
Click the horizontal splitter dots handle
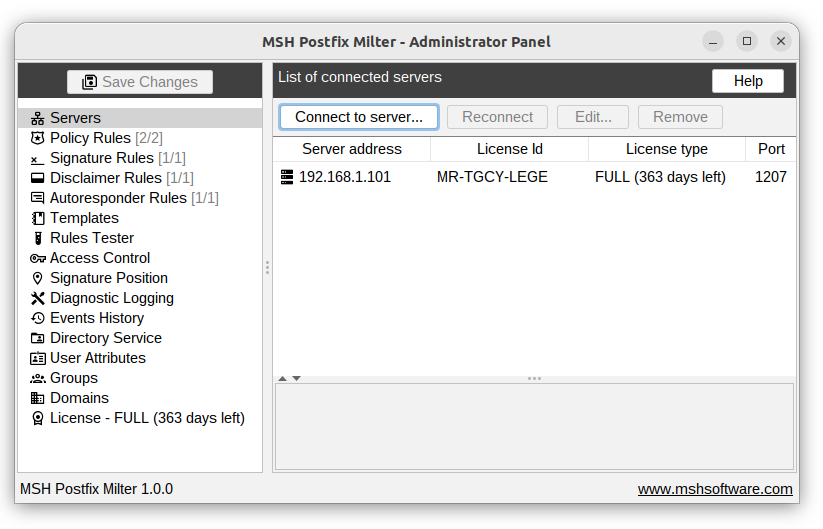[534, 378]
